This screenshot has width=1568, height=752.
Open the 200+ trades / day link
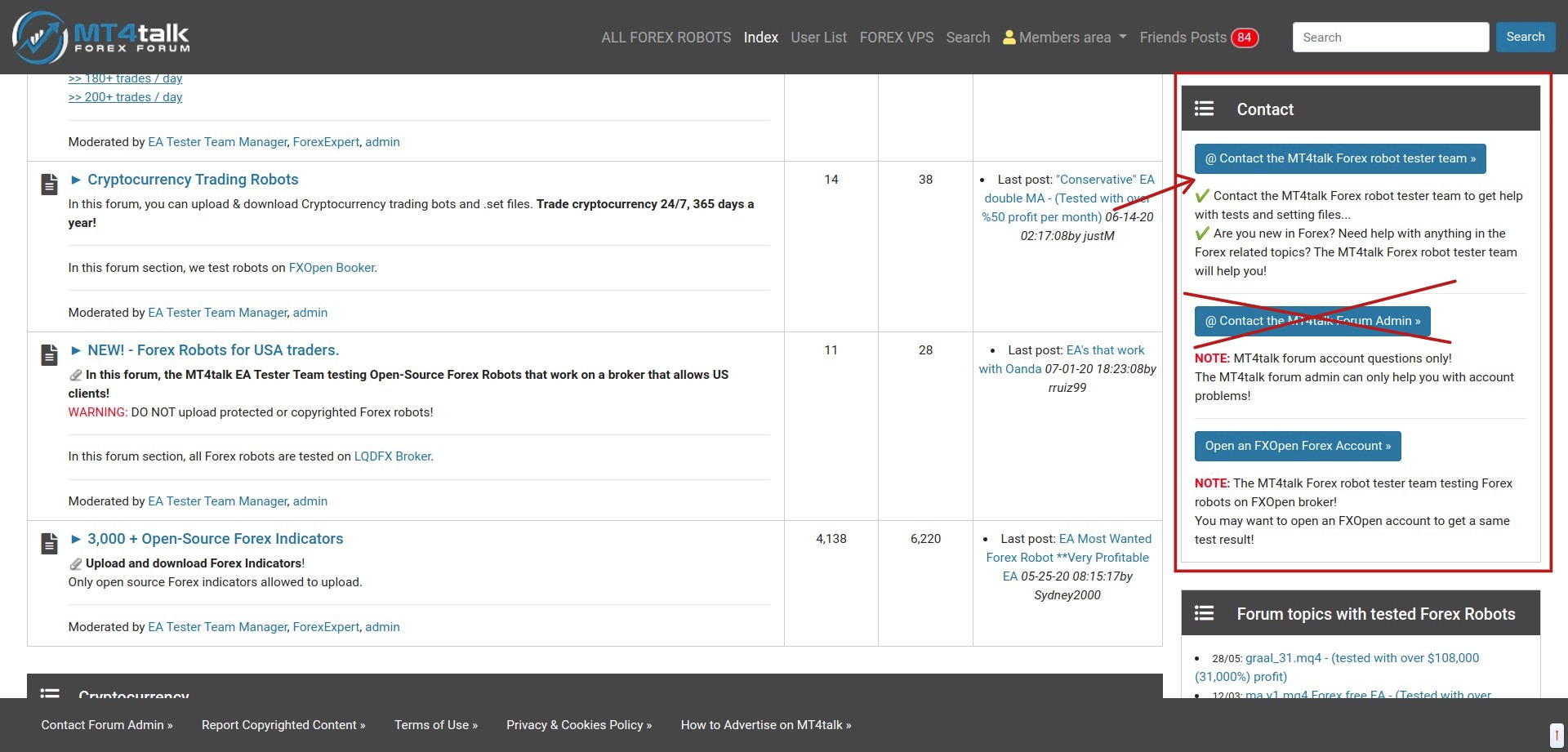pos(125,97)
